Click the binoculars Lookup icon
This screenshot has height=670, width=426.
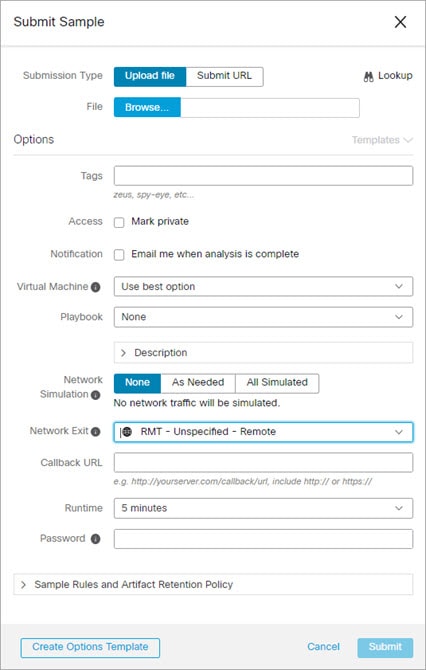(368, 77)
